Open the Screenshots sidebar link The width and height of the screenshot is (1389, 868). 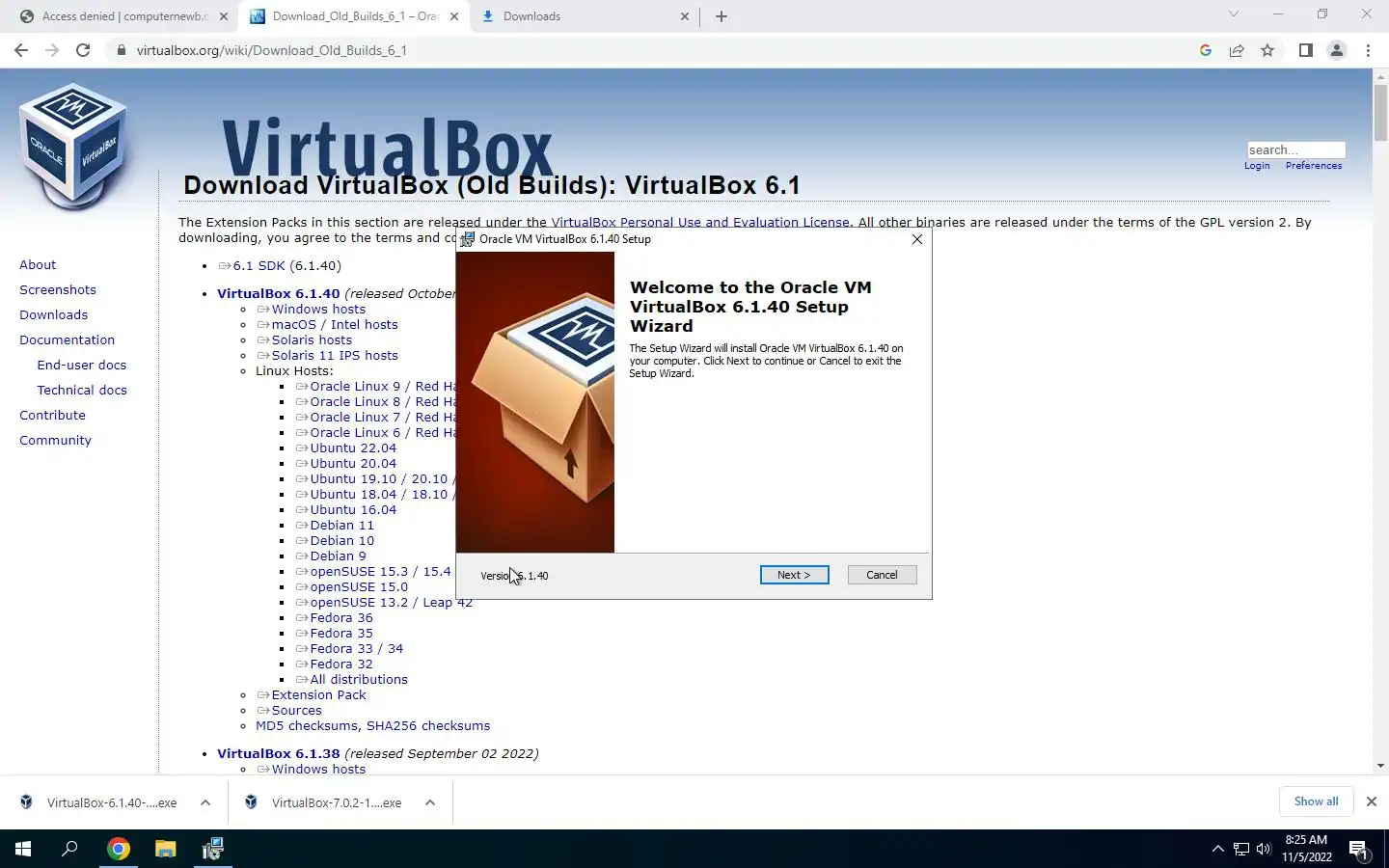(x=58, y=289)
